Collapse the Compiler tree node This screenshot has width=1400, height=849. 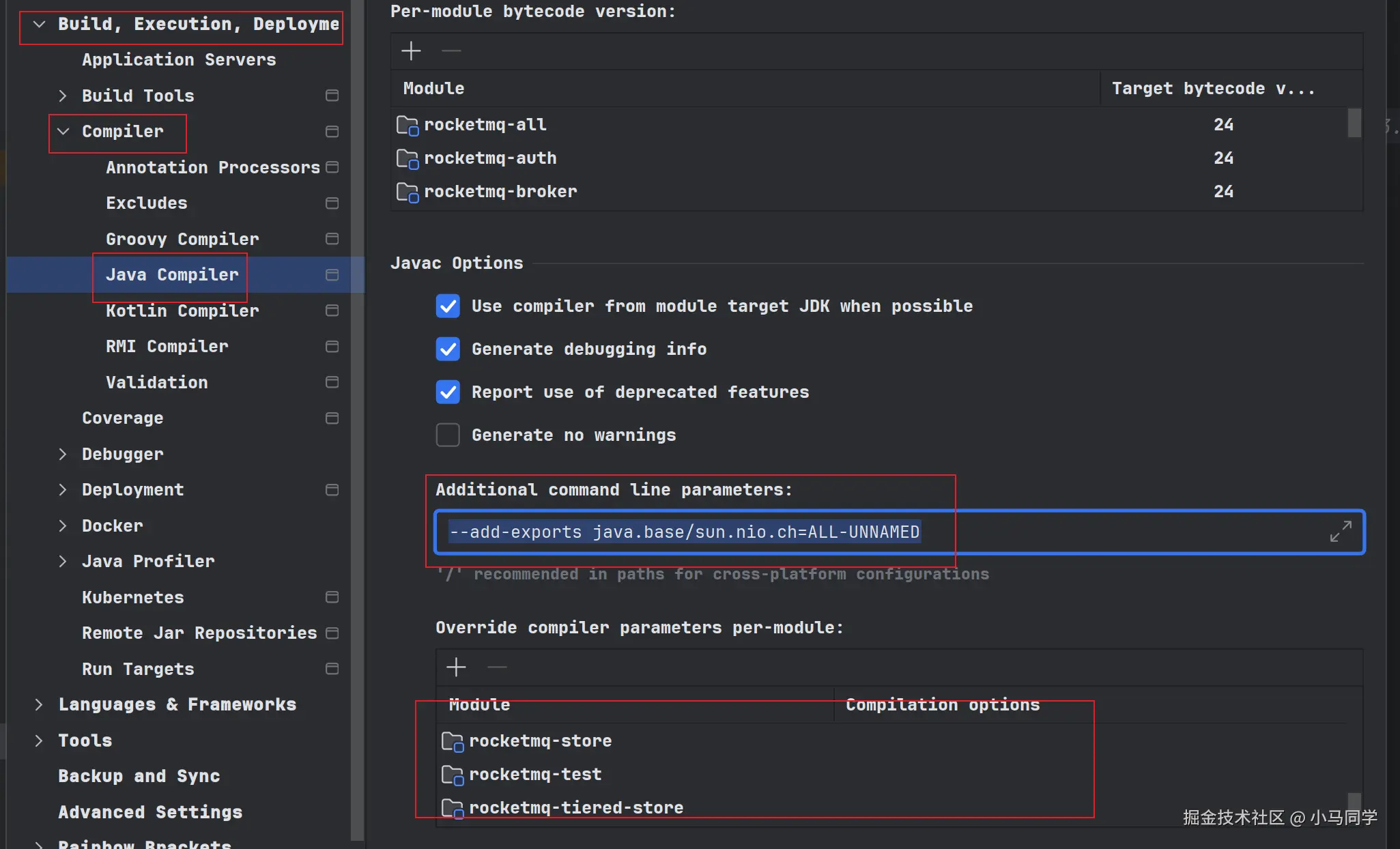point(63,131)
